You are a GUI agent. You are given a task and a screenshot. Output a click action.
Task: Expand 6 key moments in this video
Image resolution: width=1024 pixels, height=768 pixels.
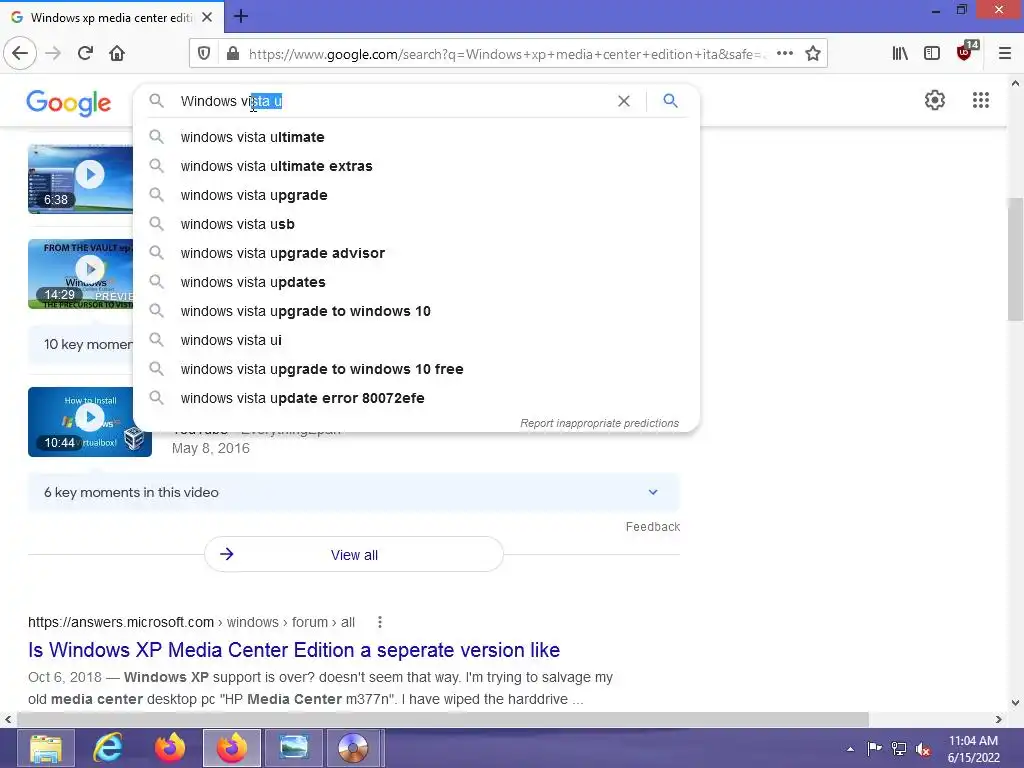click(353, 492)
